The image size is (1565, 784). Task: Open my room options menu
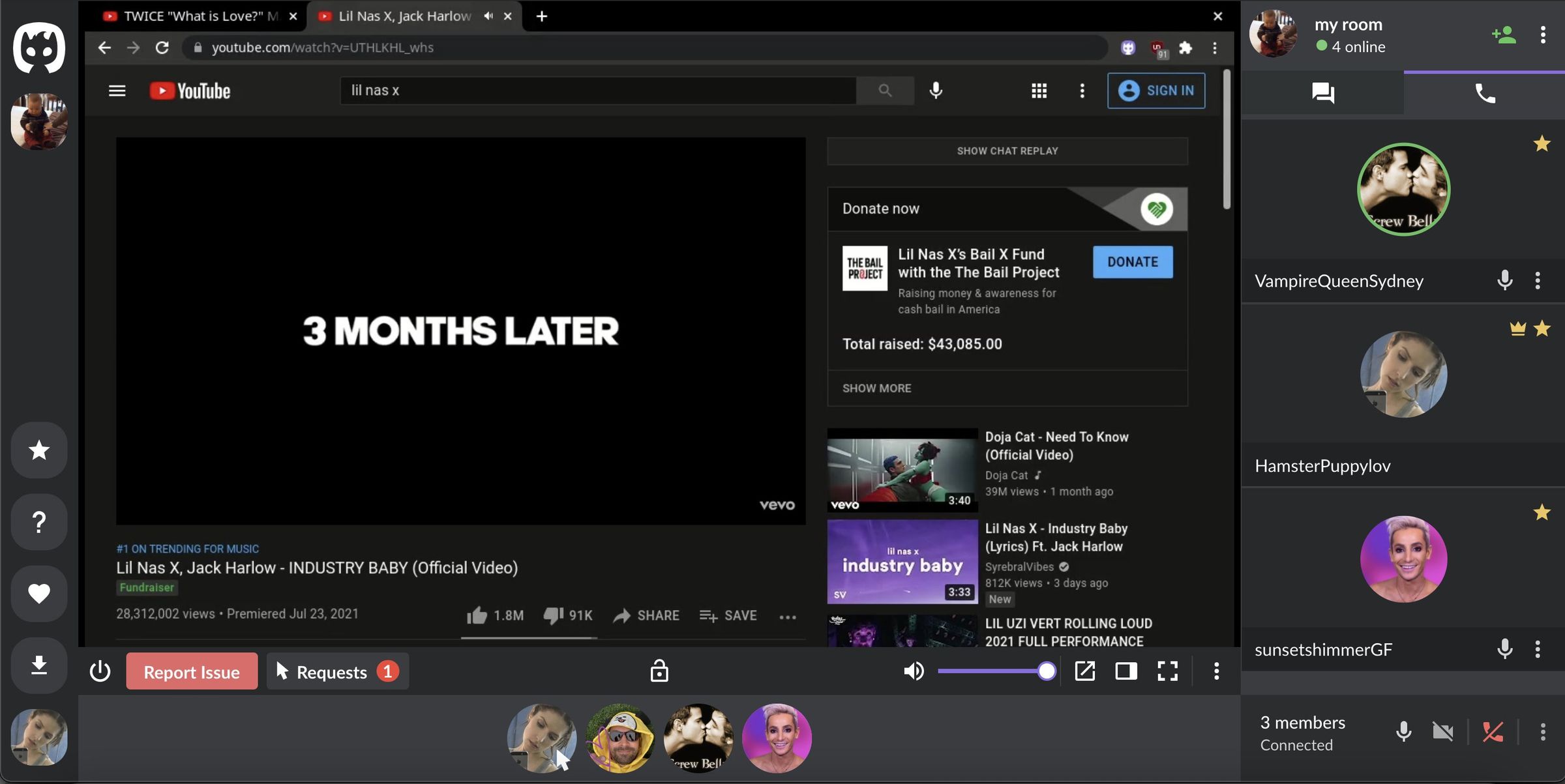coord(1543,35)
